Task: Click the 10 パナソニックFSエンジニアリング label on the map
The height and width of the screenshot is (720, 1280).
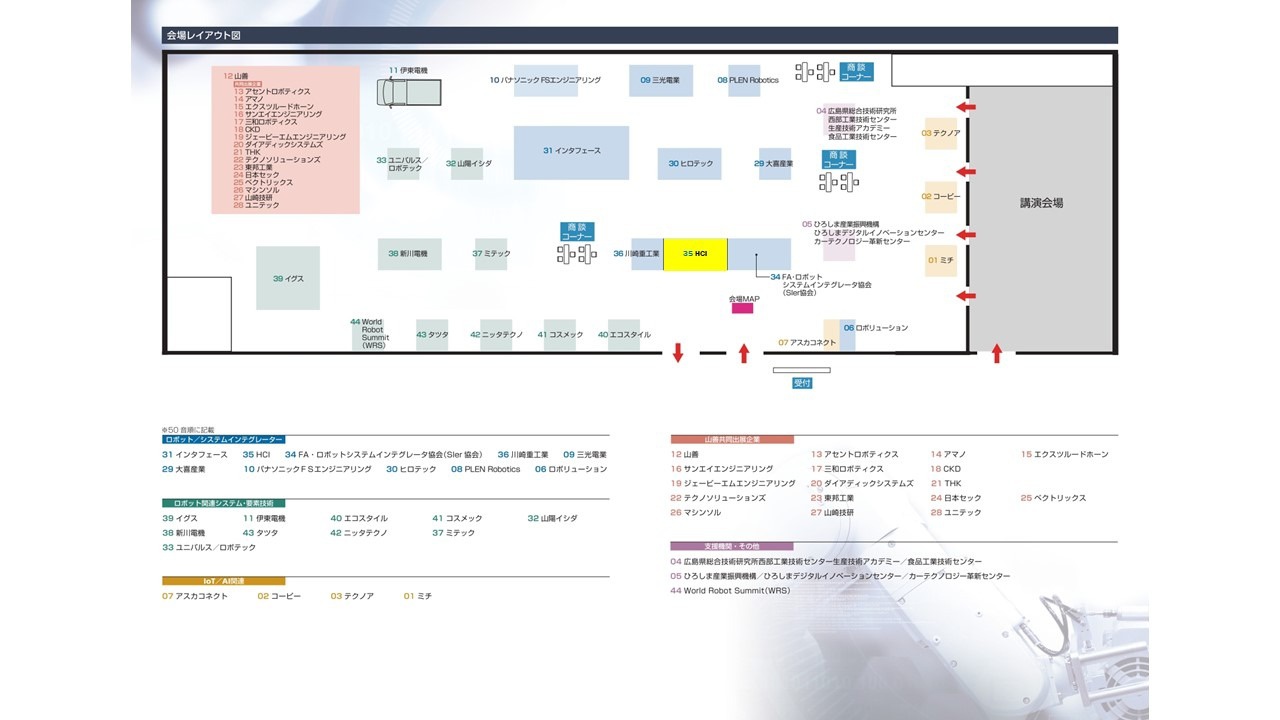Action: click(545, 80)
